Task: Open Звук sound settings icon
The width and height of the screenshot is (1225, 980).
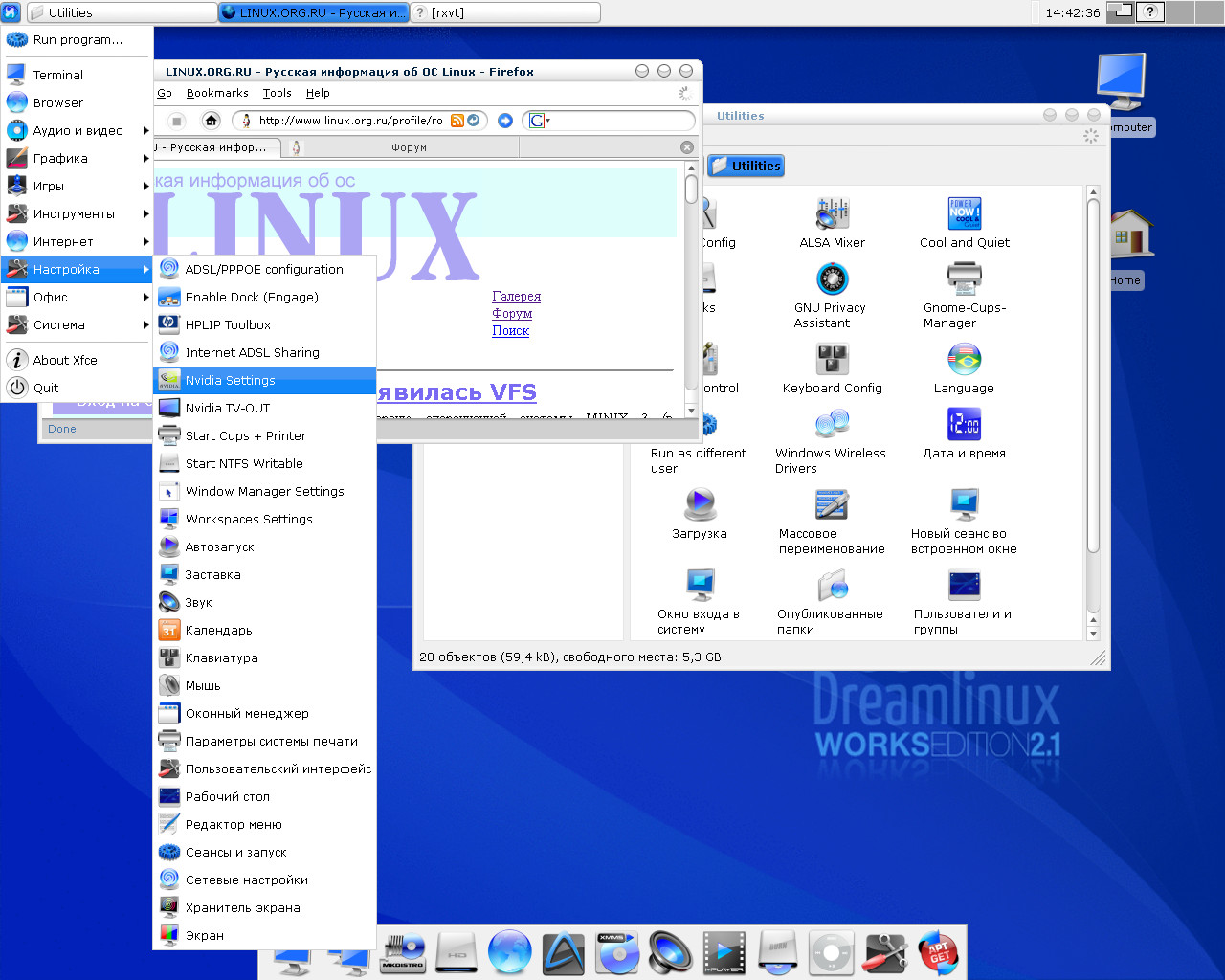Action: 169,602
